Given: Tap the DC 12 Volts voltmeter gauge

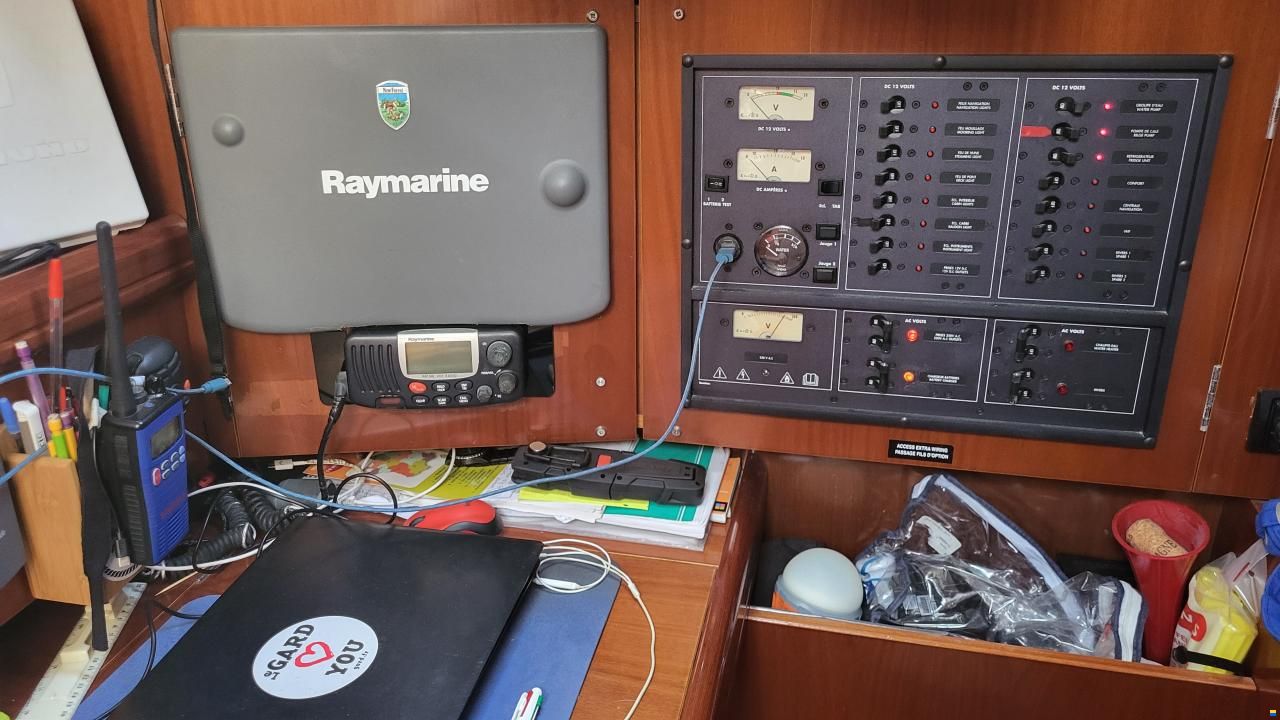Looking at the screenshot, I should (x=776, y=103).
